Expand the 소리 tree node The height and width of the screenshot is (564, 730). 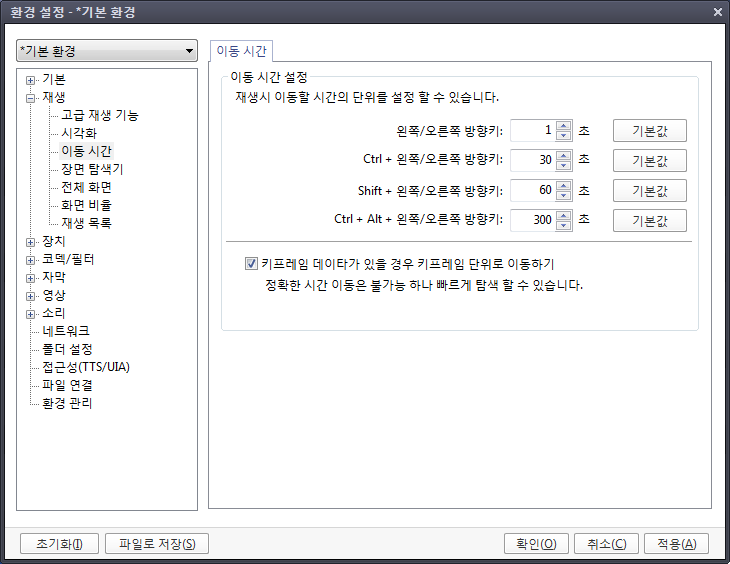31,314
